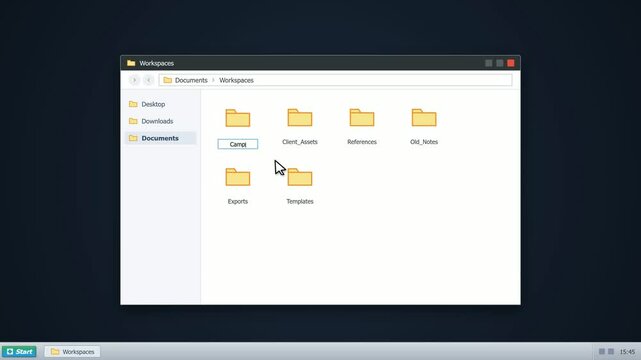Click the first navigation arrow button
This screenshot has height=360, width=641.
tap(134, 80)
